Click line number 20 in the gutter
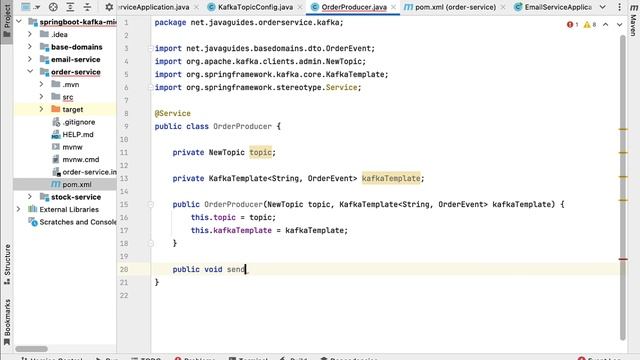Image resolution: width=640 pixels, height=360 pixels. [124, 269]
